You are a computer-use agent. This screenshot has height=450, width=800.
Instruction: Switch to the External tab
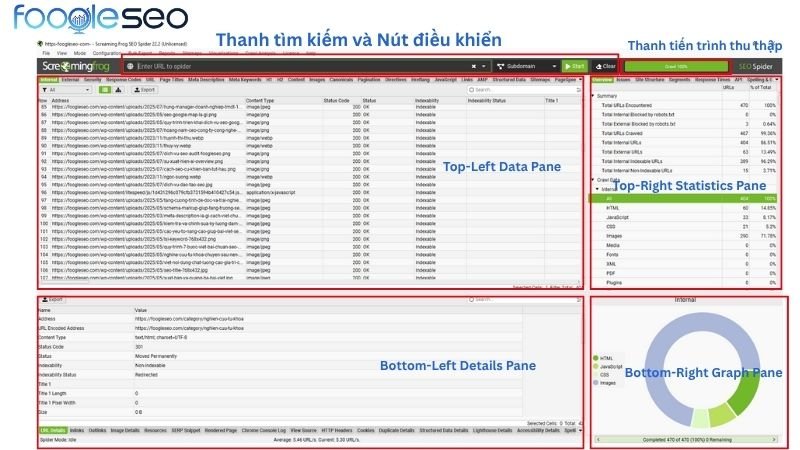[70, 80]
